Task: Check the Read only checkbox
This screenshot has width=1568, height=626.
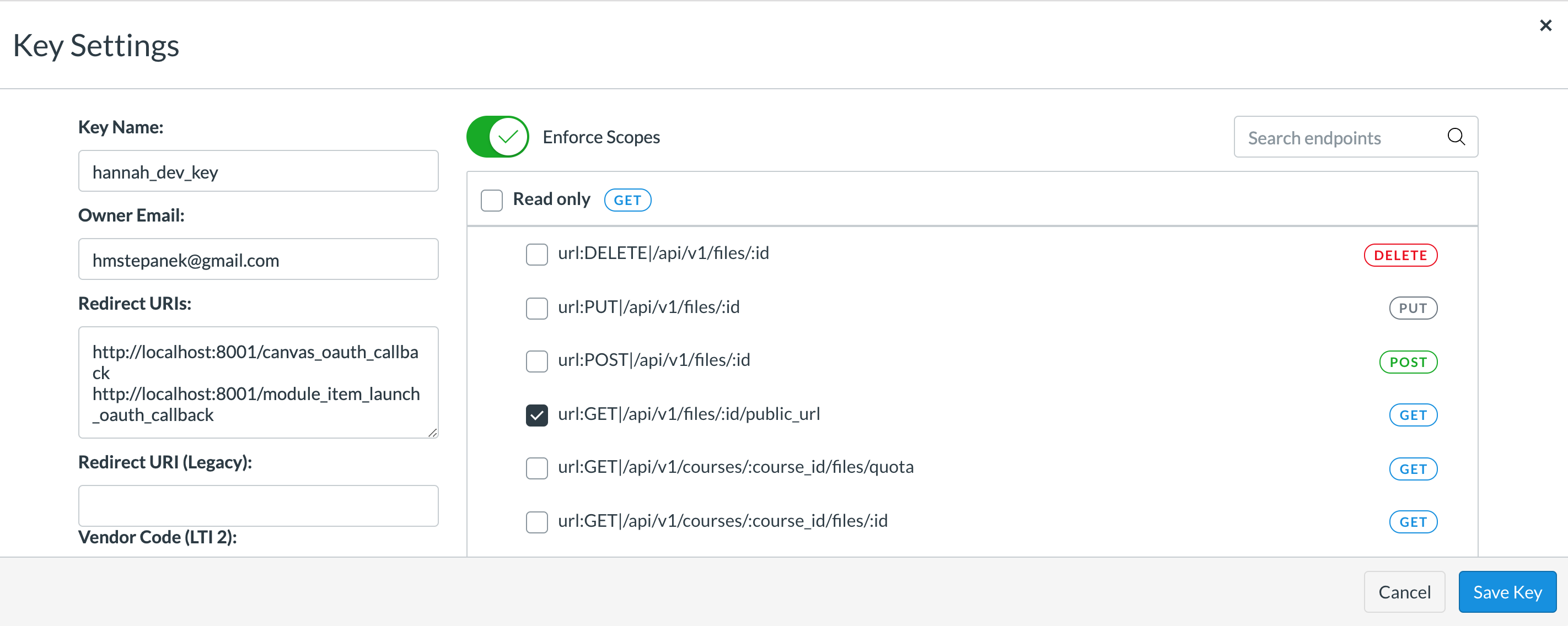Action: [x=491, y=200]
